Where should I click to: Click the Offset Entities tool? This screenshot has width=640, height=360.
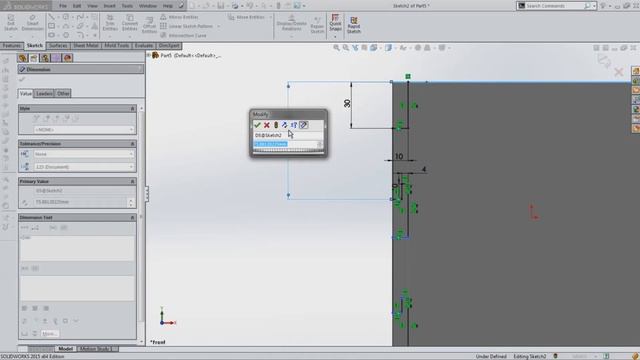149,25
